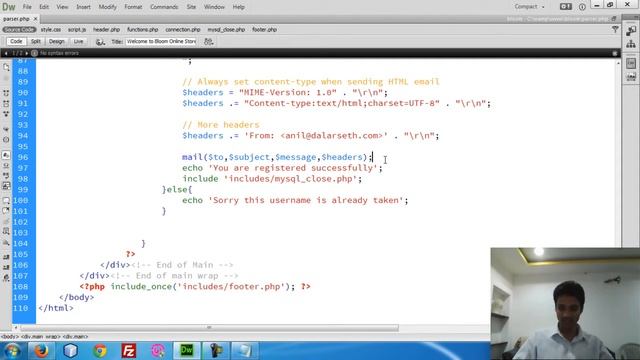Close the No syntax errors info bar
This screenshot has width=640, height=360.
pyautogui.click(x=615, y=53)
